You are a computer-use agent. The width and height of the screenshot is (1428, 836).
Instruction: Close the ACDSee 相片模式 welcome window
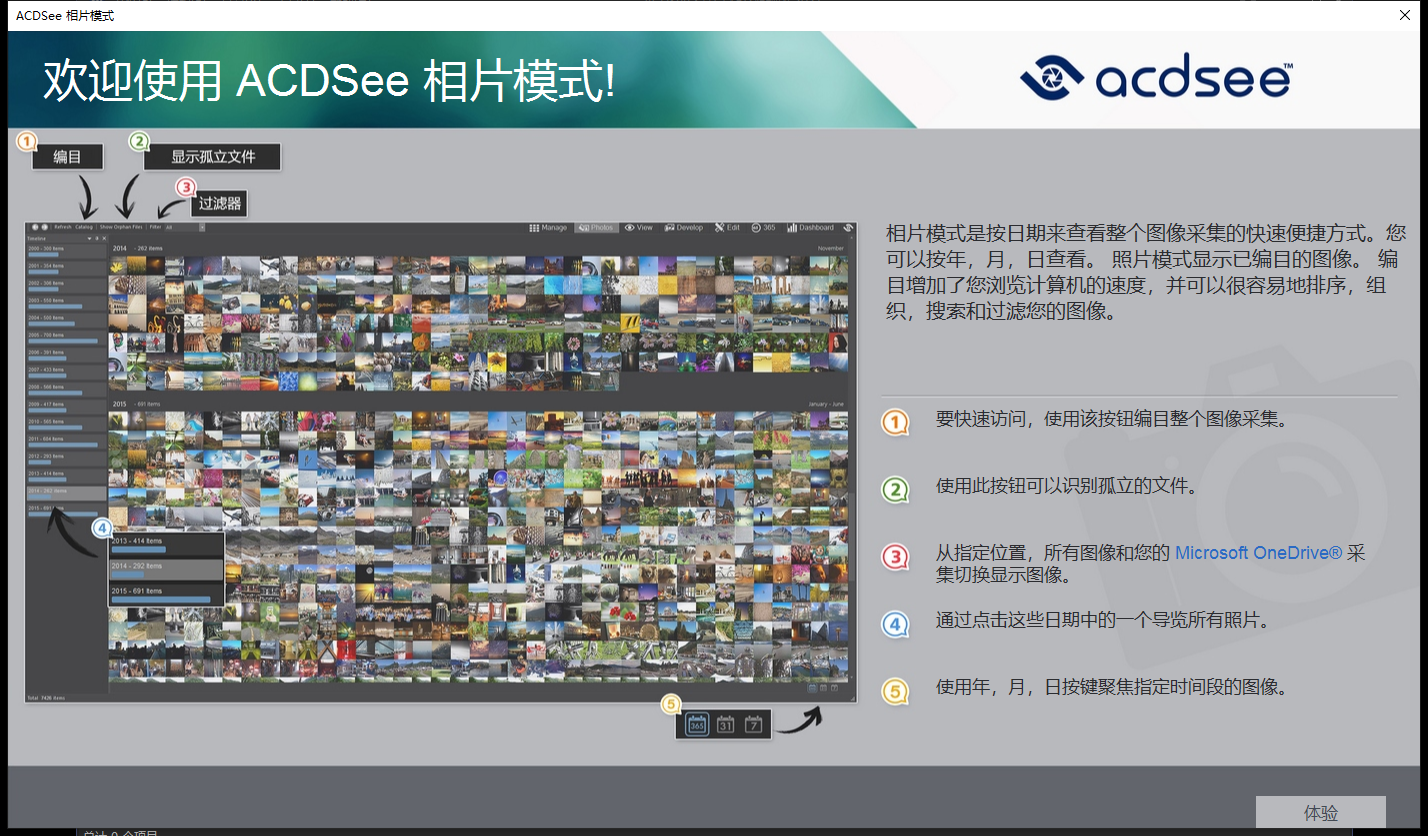tap(1405, 15)
